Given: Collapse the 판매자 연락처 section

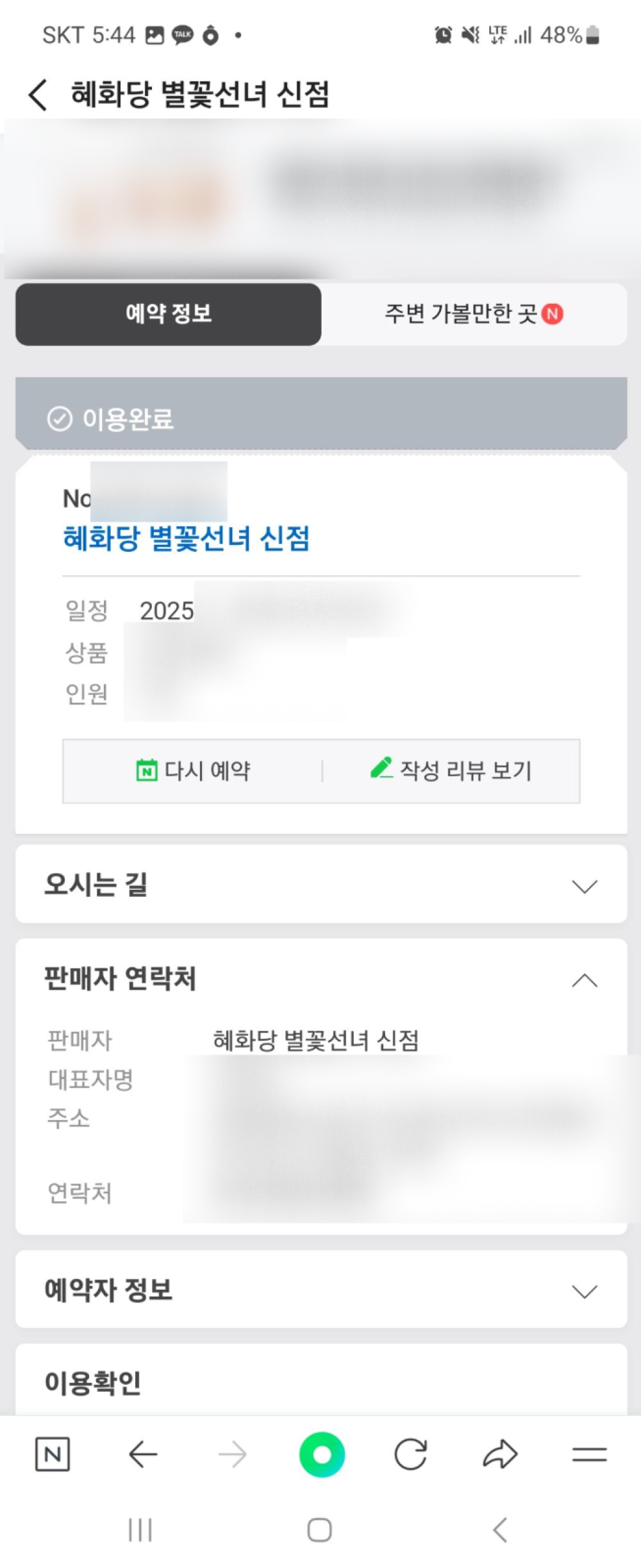Looking at the screenshot, I should [x=584, y=980].
